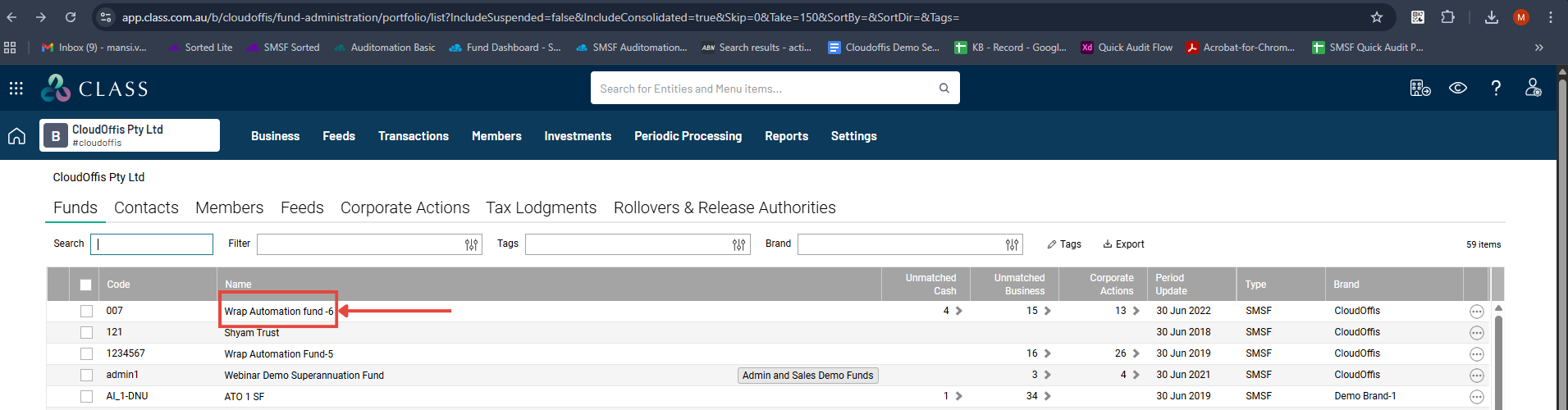Screen dimensions: 1568x410
Task: Click the Export button
Action: pos(1123,244)
